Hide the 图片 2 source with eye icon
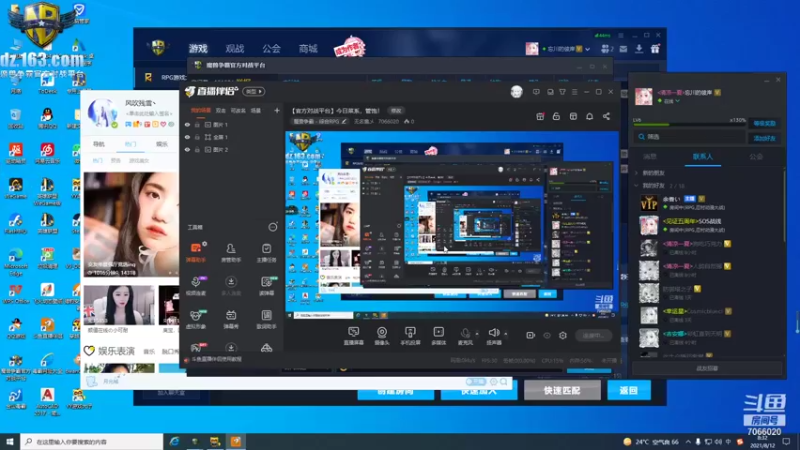Screen dimensions: 800x450 click(187, 149)
